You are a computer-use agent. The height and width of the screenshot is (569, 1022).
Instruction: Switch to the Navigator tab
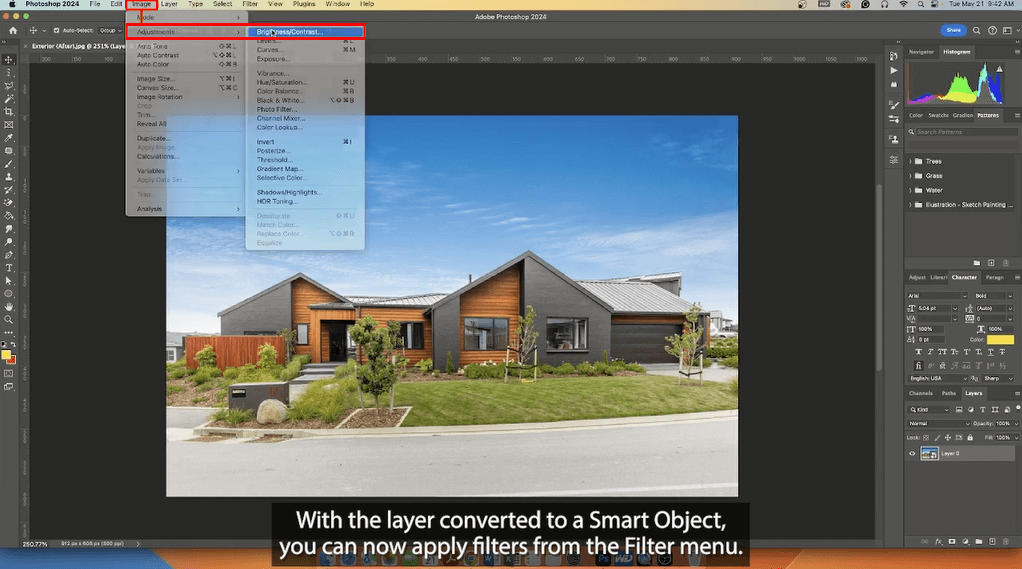click(921, 51)
